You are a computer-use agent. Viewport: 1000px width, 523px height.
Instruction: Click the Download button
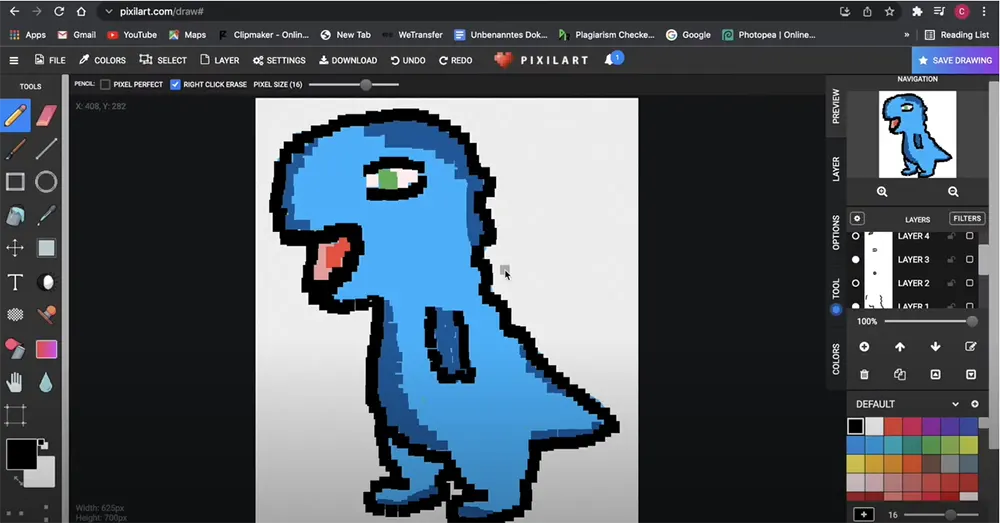point(348,60)
